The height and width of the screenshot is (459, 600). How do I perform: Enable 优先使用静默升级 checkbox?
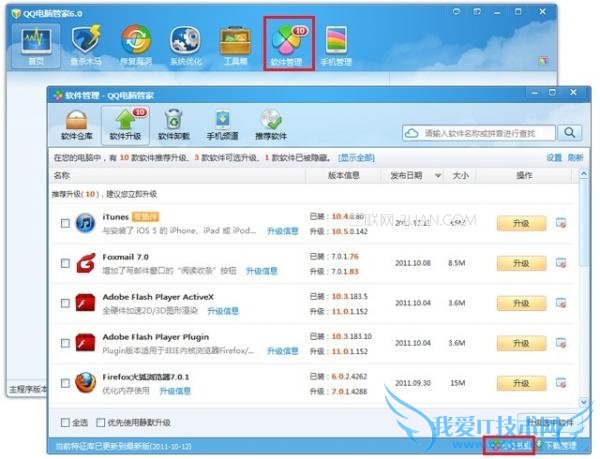coord(101,422)
